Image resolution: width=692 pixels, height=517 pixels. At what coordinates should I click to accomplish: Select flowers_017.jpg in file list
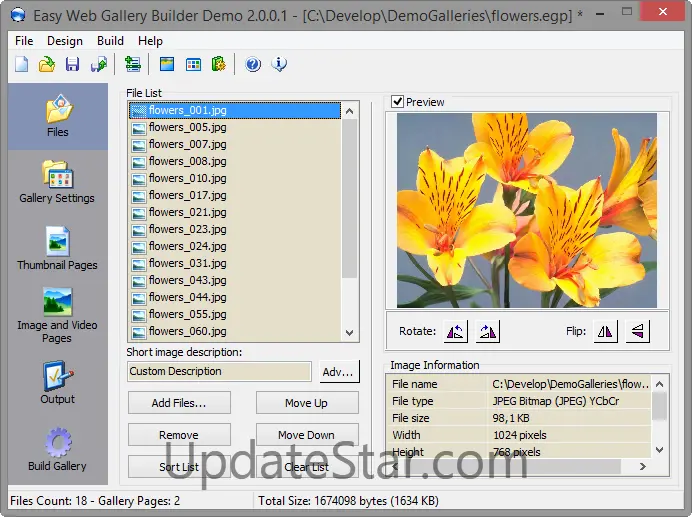(187, 195)
